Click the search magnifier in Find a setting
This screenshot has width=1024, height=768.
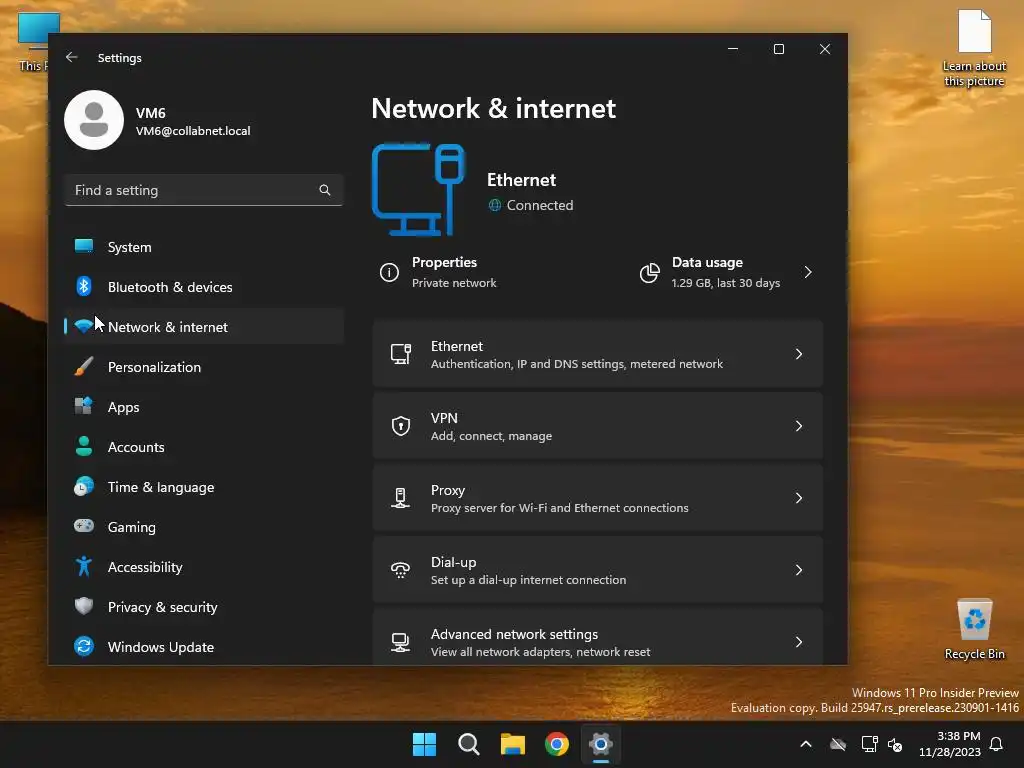[325, 190]
